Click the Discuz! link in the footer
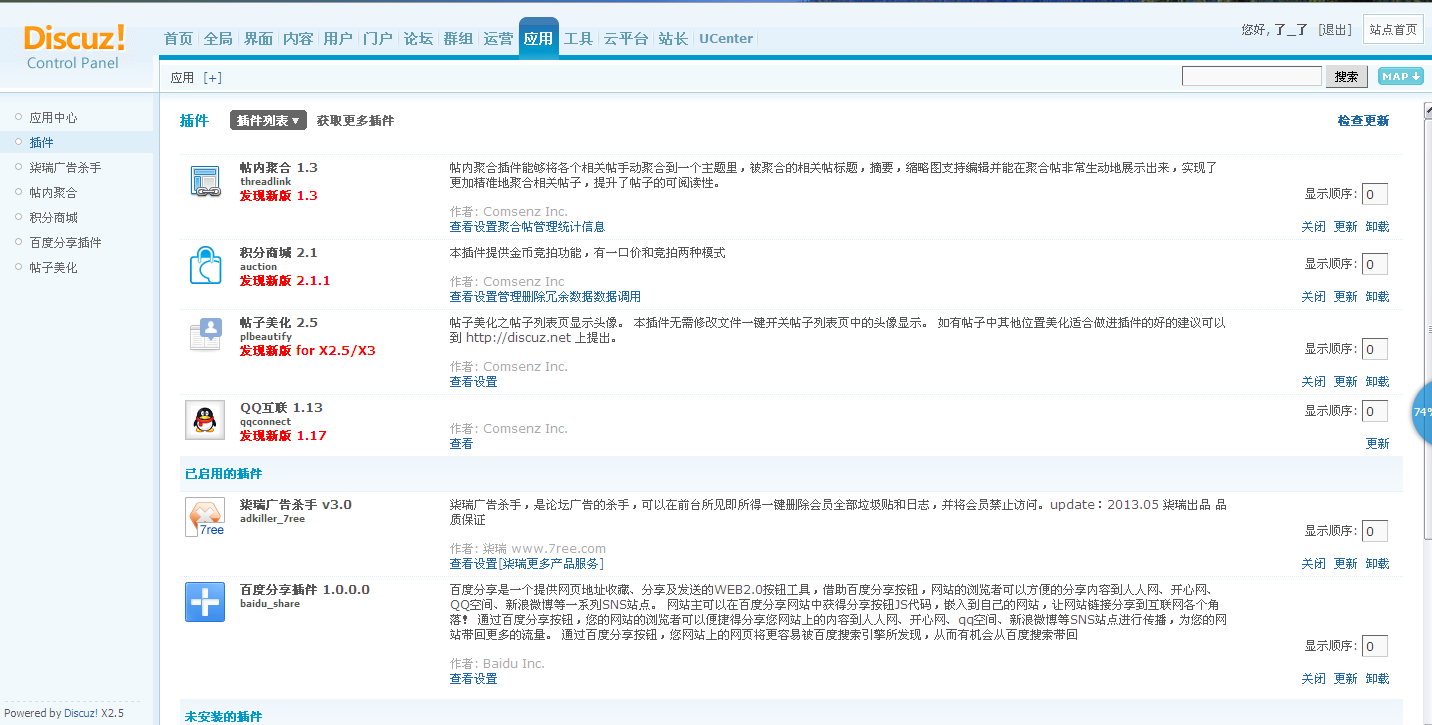The width and height of the screenshot is (1432, 725). point(81,713)
